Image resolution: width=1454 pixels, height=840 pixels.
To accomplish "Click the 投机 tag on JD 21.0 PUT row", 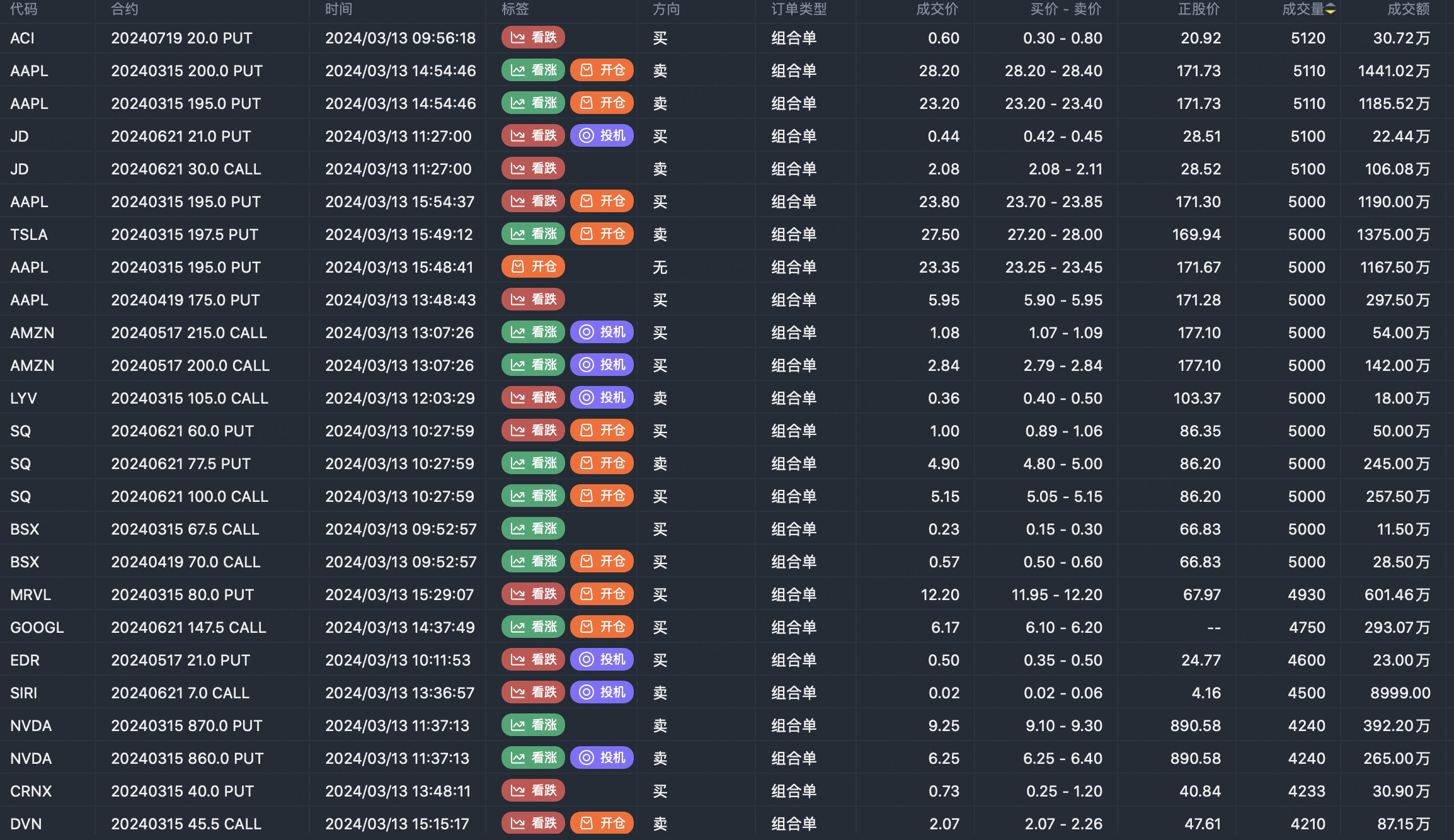I will coord(602,136).
